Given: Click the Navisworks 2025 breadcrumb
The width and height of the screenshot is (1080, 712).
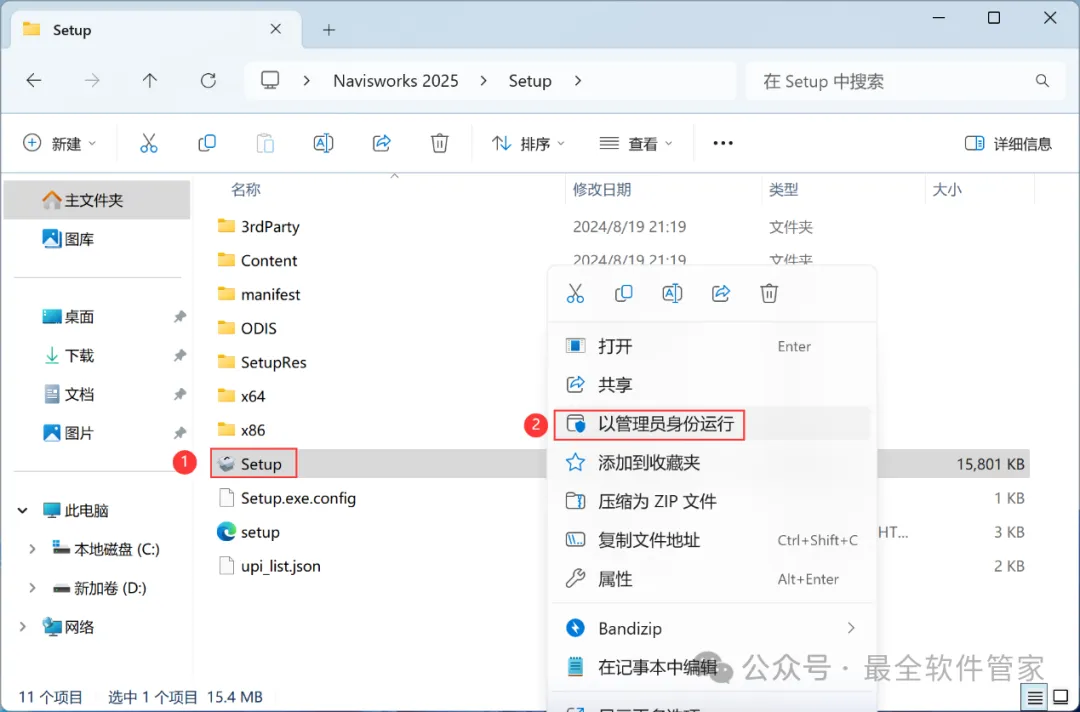Looking at the screenshot, I should tap(395, 81).
